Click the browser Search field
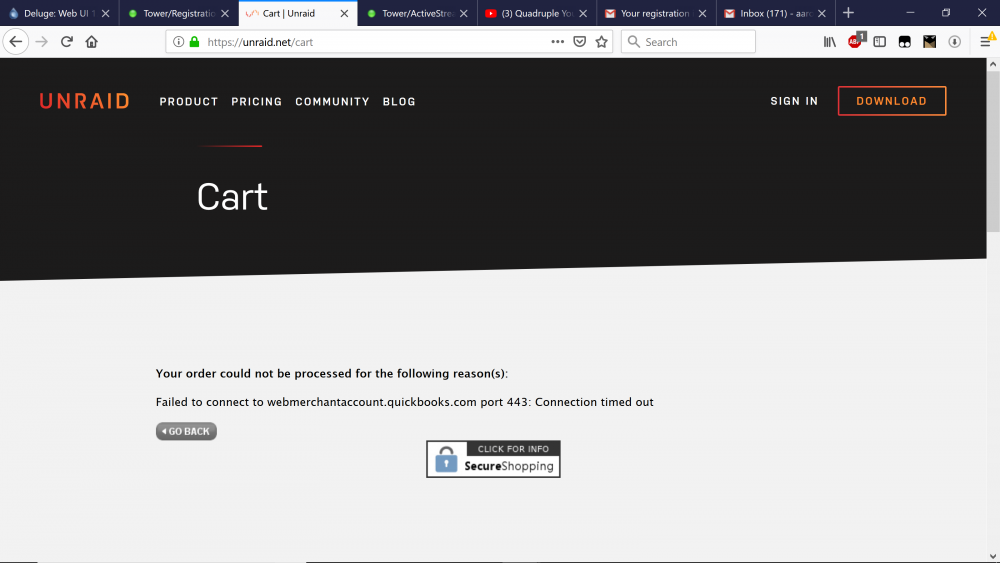The image size is (1000, 563). pyautogui.click(x=689, y=42)
